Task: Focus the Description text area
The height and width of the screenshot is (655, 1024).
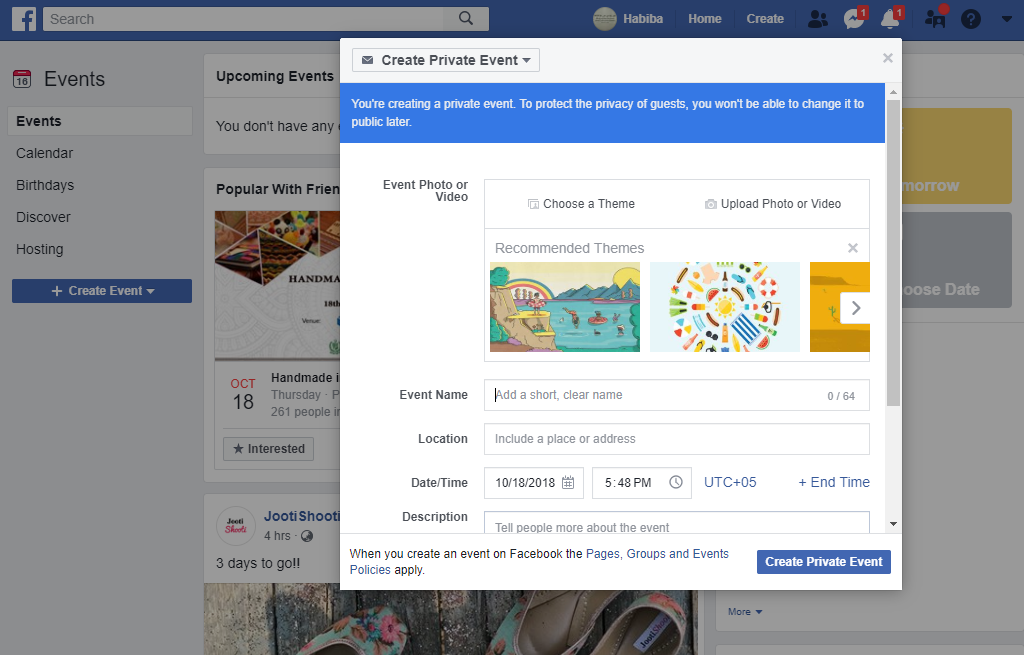Action: [x=677, y=522]
